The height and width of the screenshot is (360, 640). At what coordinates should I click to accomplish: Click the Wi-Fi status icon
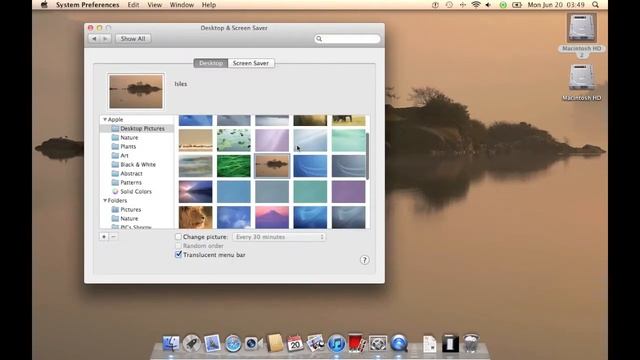pos(476,5)
